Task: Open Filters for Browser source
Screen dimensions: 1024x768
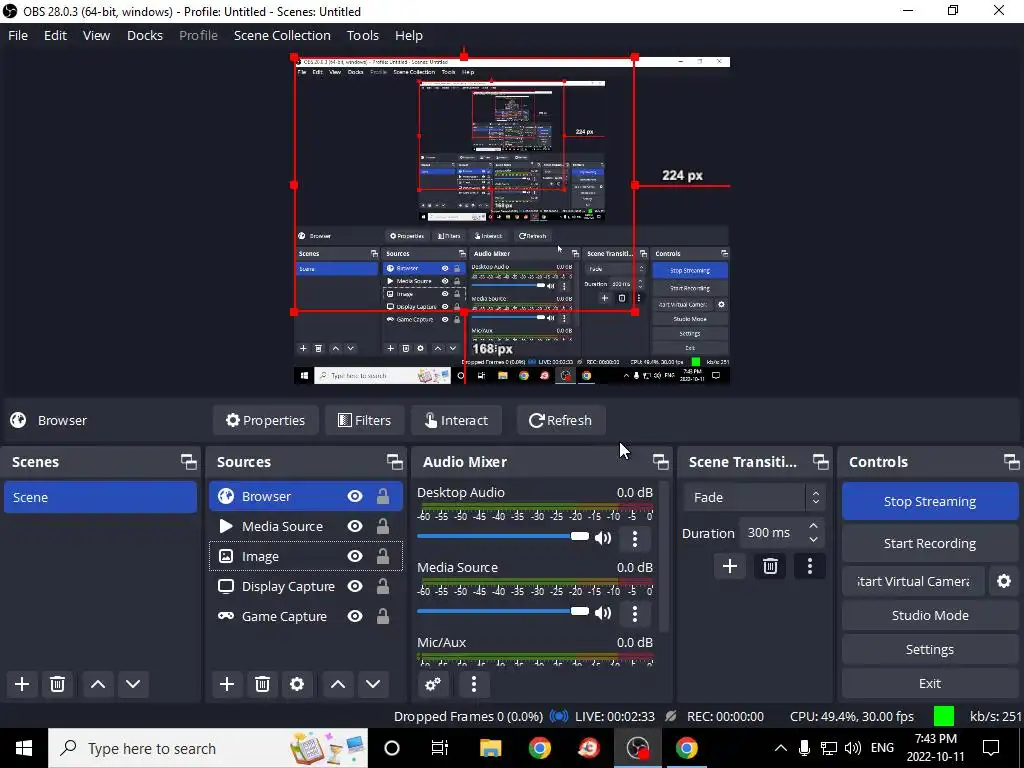Action: pos(364,421)
